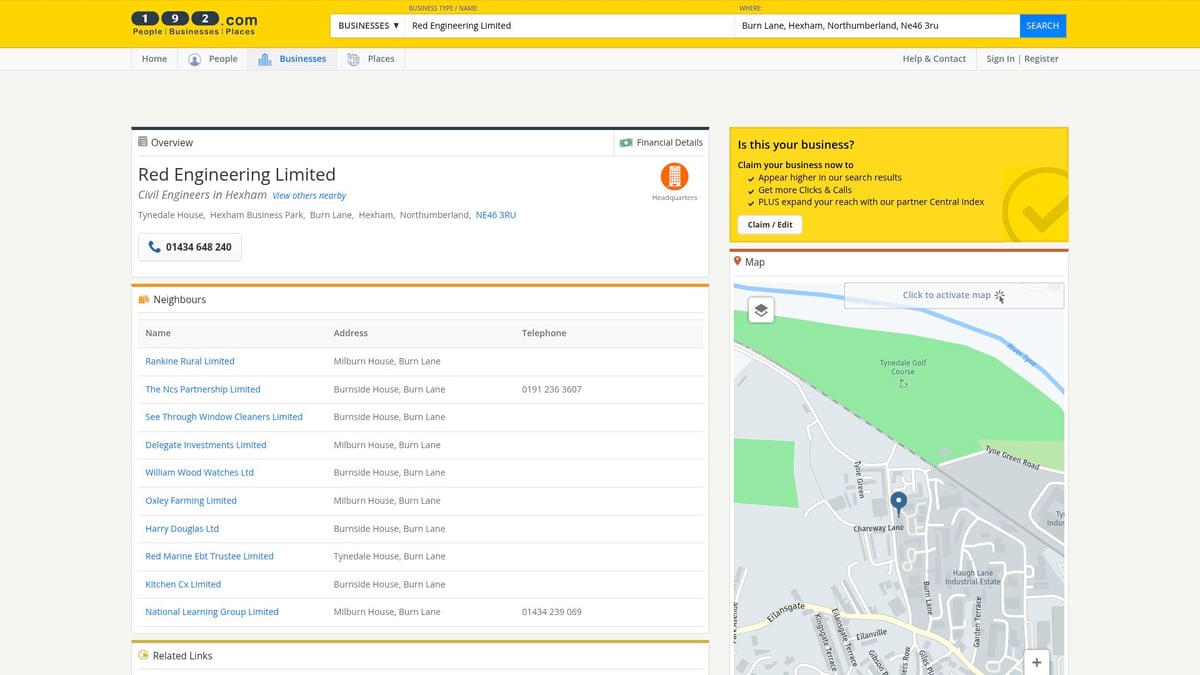Open the BUSINESSES search type dropdown
The width and height of the screenshot is (1200, 675).
coord(368,26)
